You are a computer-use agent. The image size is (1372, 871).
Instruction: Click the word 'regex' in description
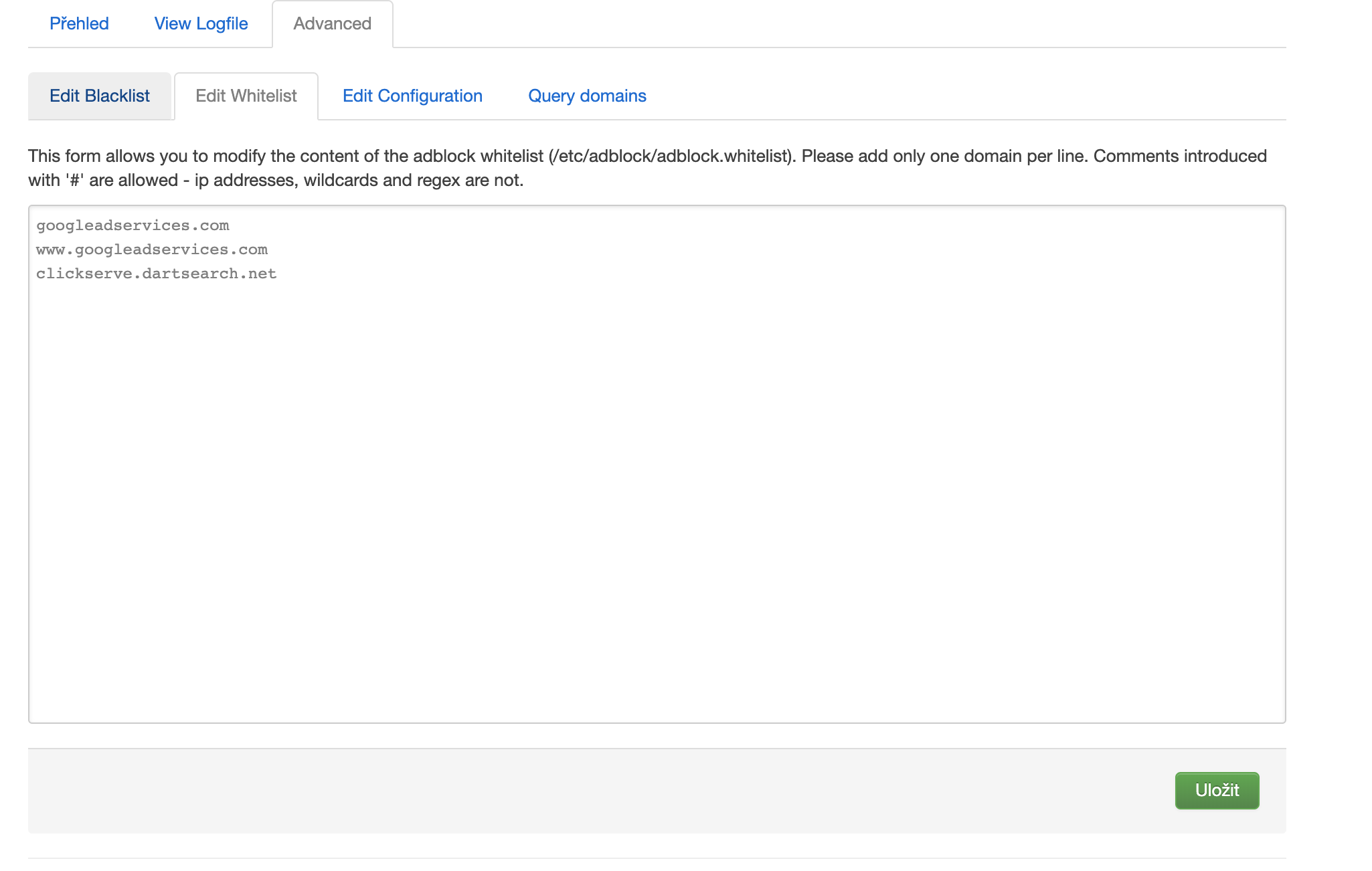click(x=437, y=180)
